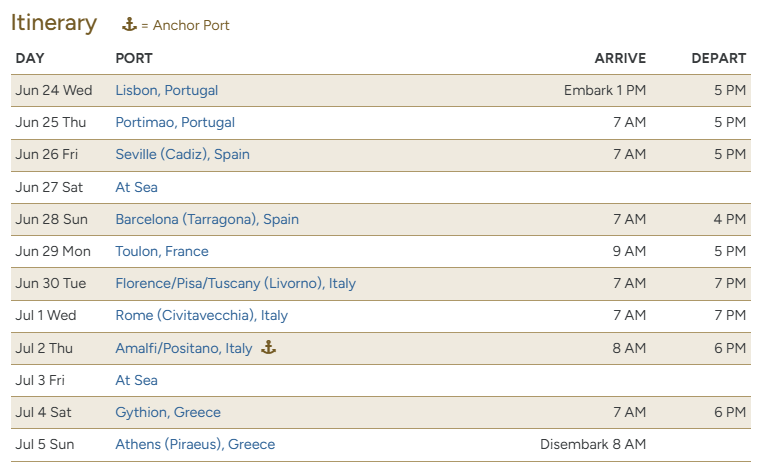Click the Itinerary heading
This screenshot has height=462, width=765.
(54, 23)
